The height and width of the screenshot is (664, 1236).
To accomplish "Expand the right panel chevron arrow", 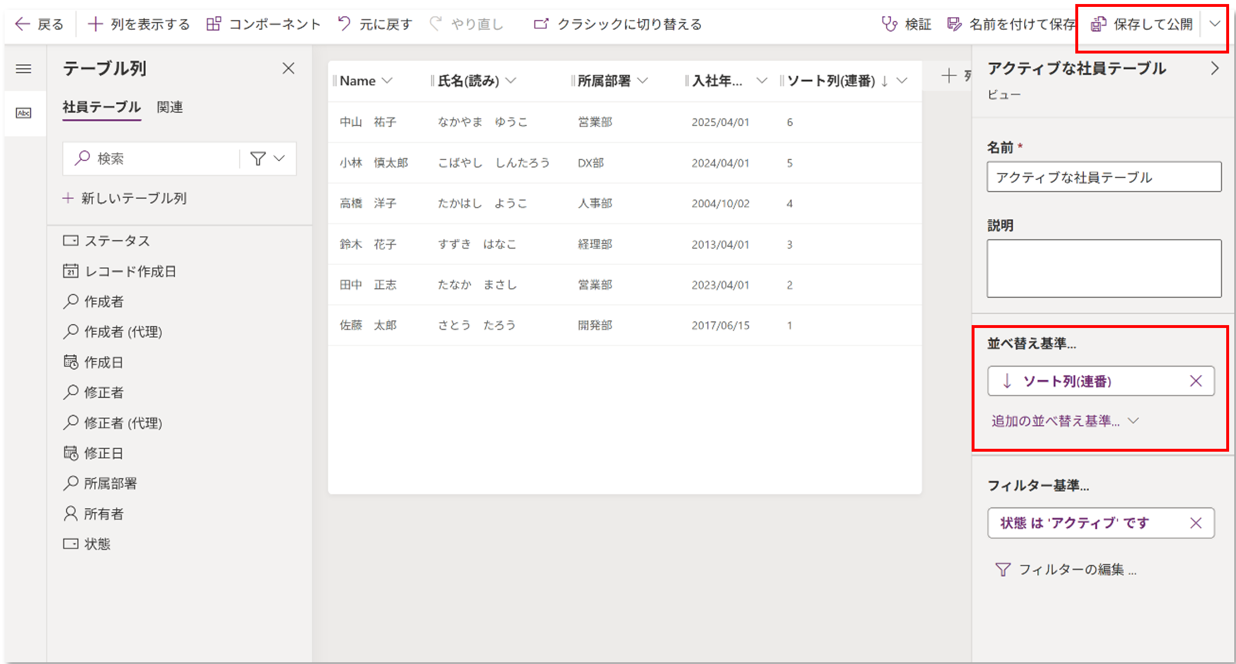I will [1215, 68].
